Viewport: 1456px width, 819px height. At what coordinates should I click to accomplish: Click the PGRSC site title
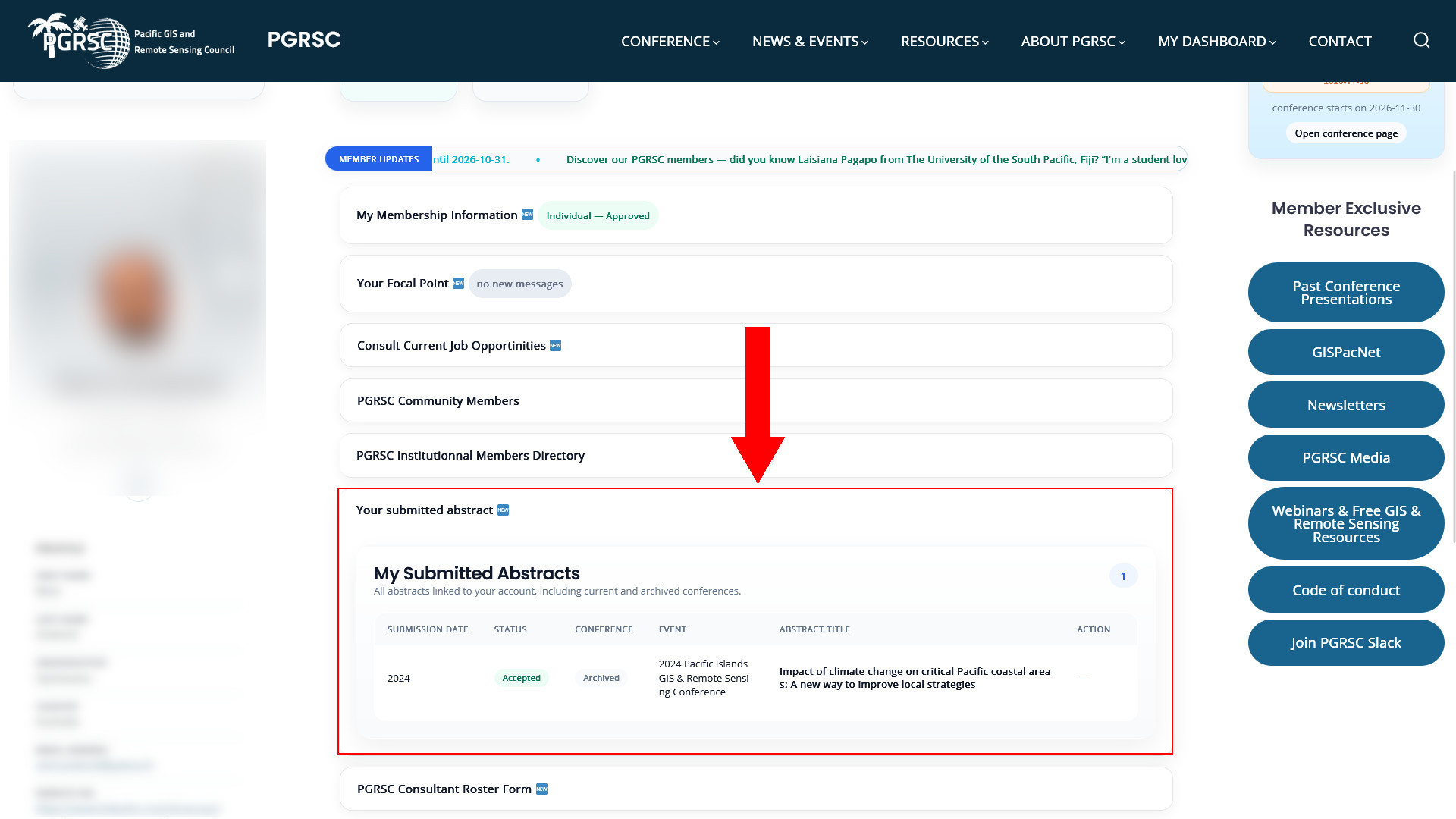(304, 39)
